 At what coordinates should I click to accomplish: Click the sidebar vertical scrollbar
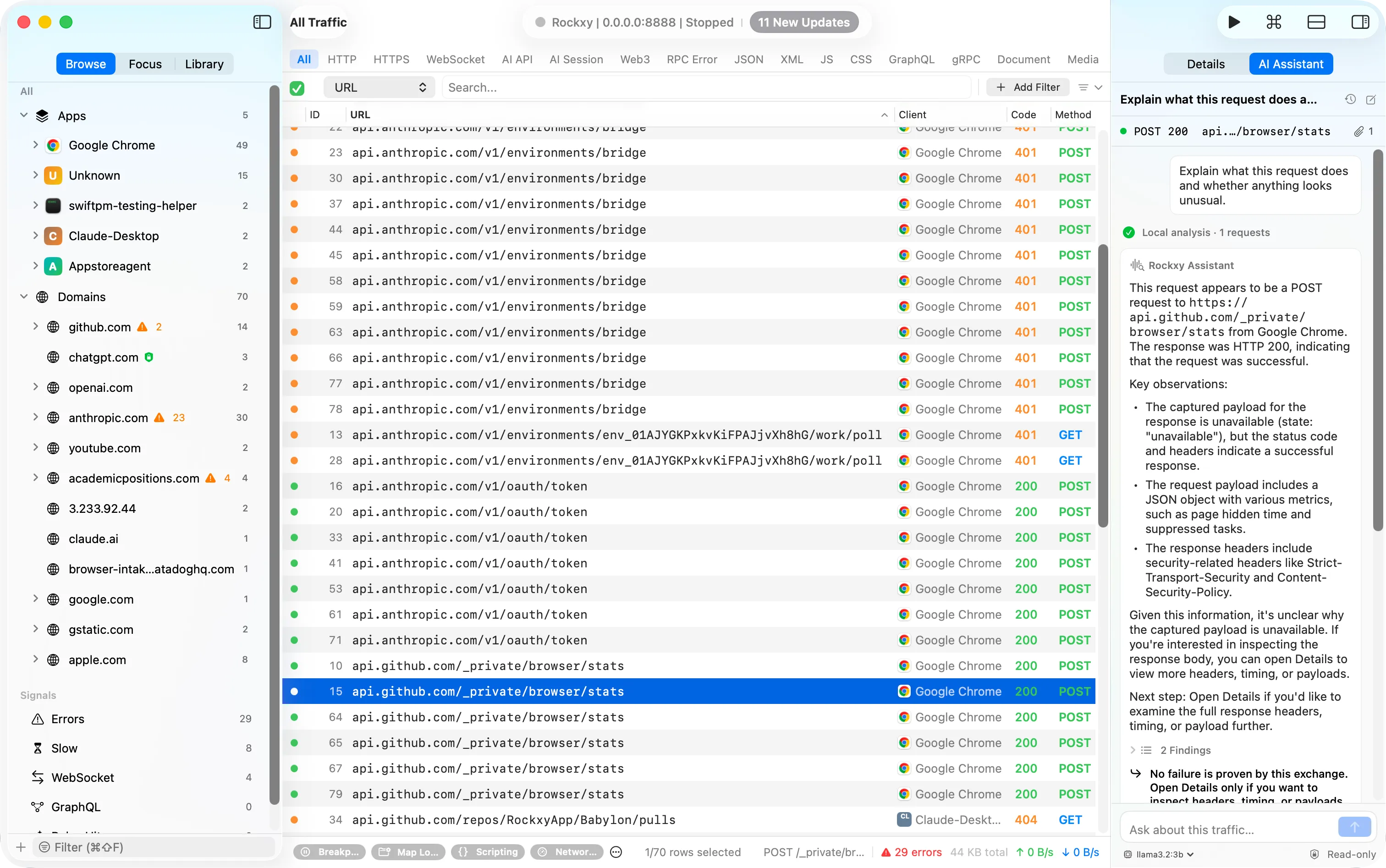coord(274,445)
